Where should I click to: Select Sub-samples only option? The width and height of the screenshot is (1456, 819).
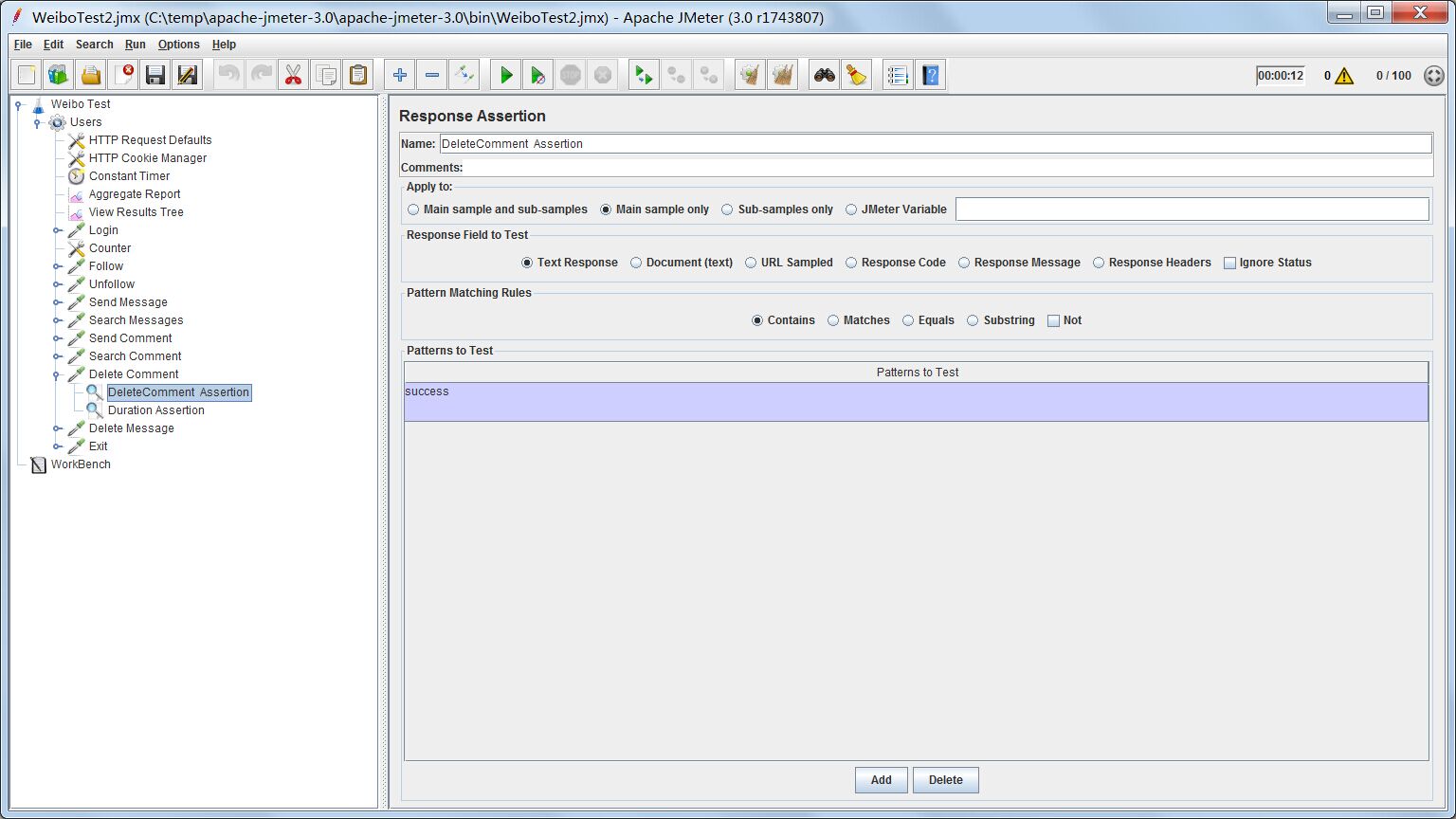pyautogui.click(x=777, y=209)
